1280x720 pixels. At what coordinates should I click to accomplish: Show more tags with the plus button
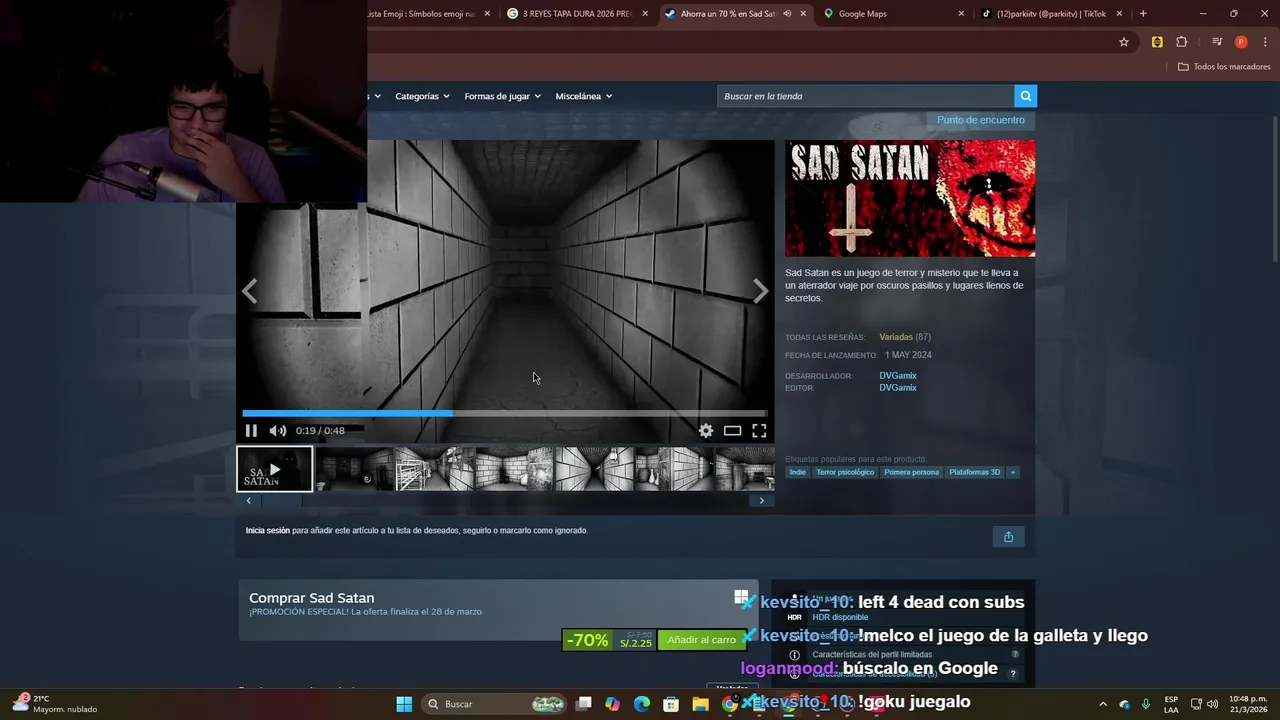coord(1013,472)
